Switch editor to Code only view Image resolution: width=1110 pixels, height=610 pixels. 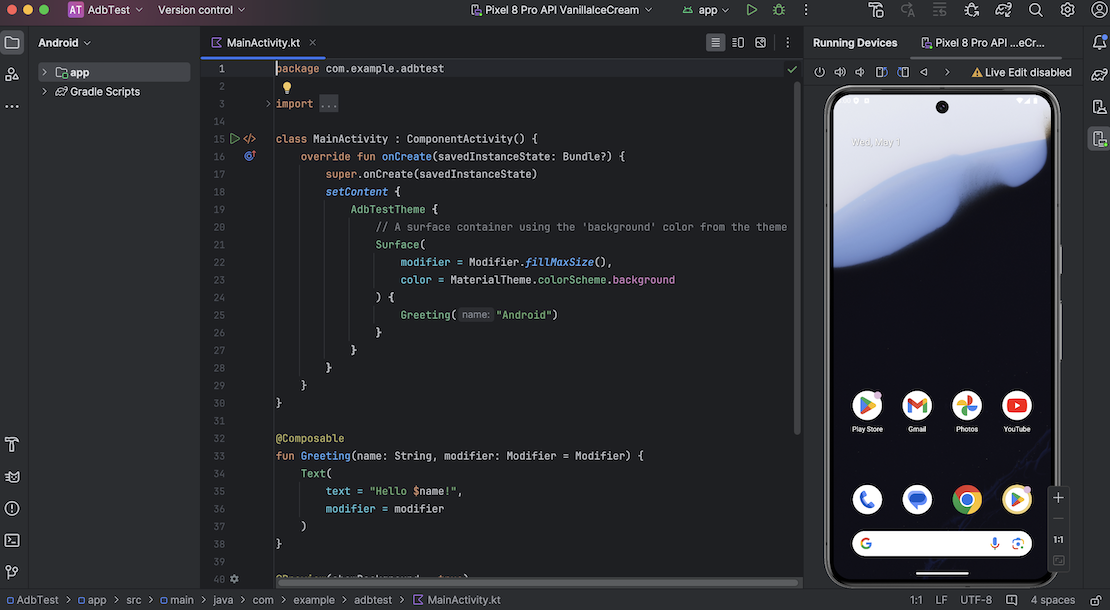click(716, 42)
